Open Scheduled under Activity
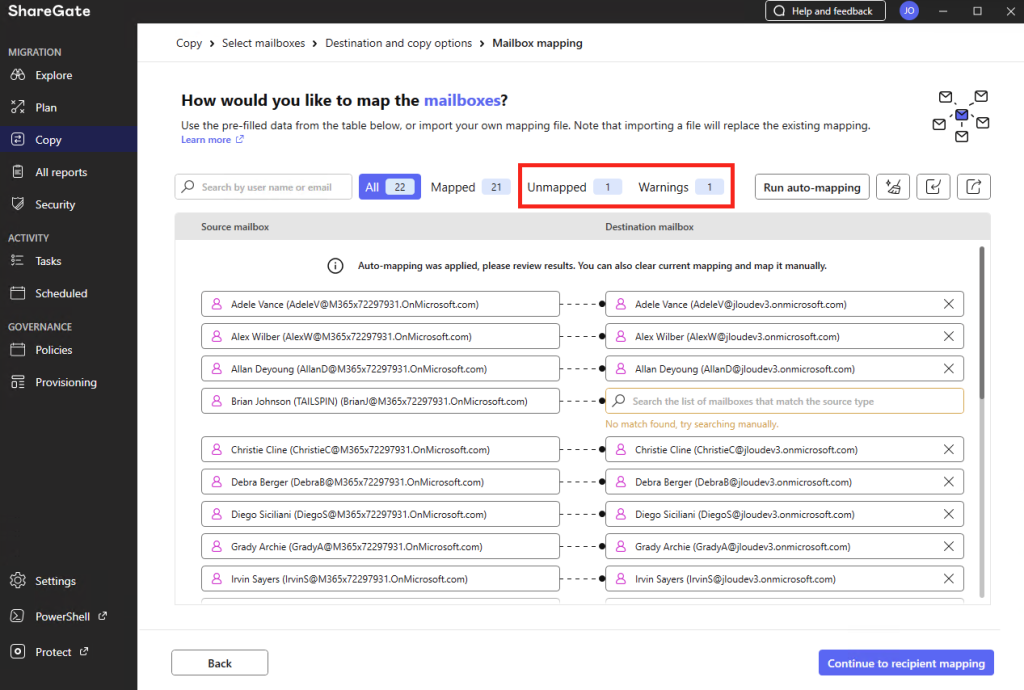The width and height of the screenshot is (1024, 690). (61, 294)
